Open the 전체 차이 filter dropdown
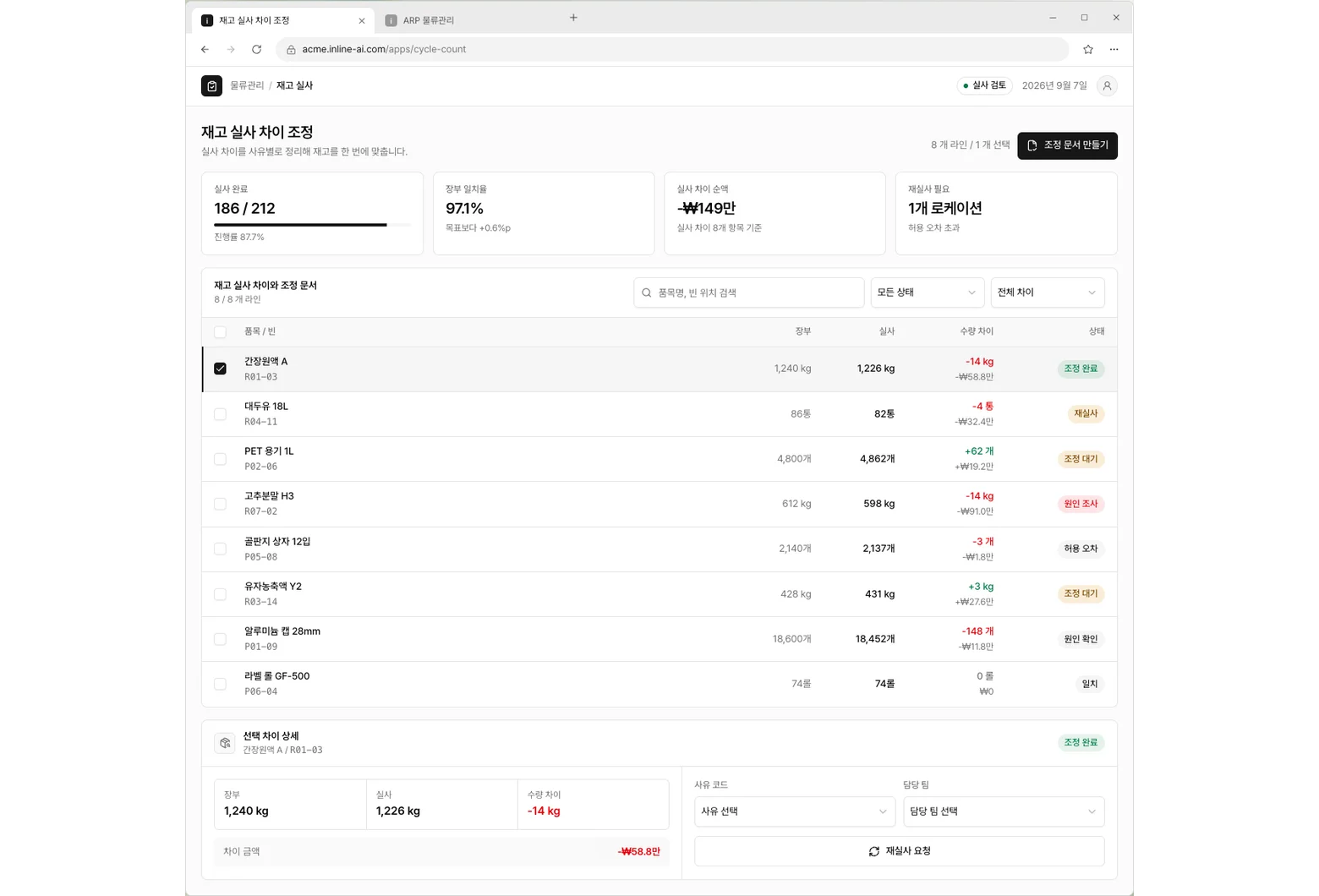 [1048, 292]
